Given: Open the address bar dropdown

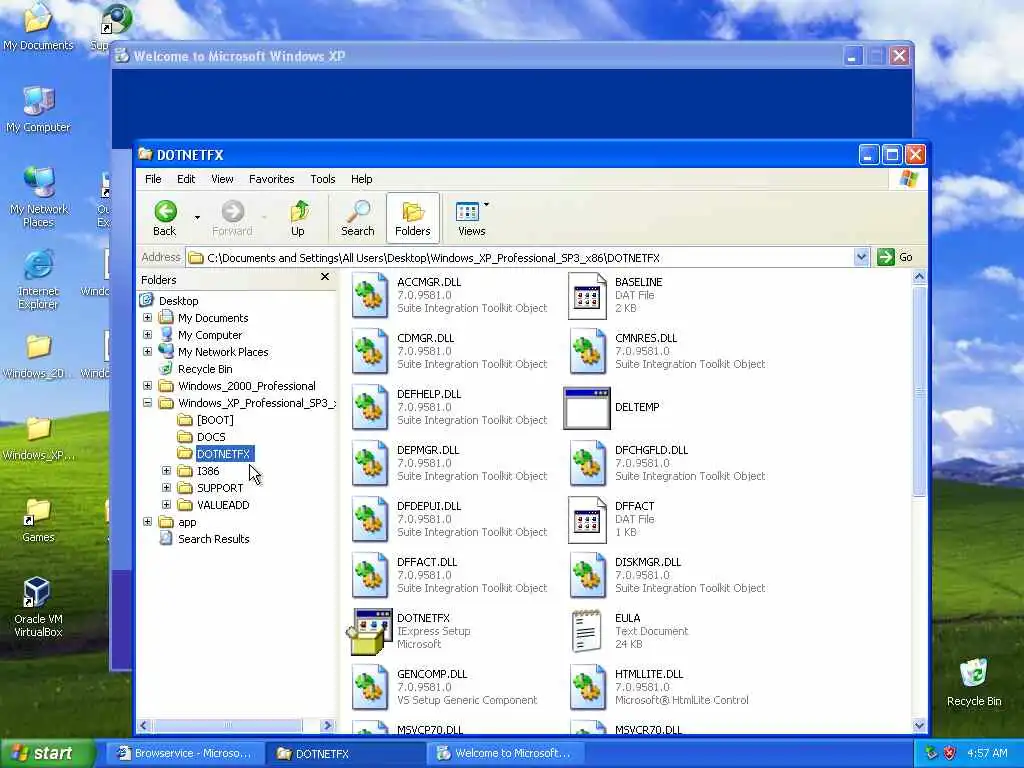Looking at the screenshot, I should [861, 257].
